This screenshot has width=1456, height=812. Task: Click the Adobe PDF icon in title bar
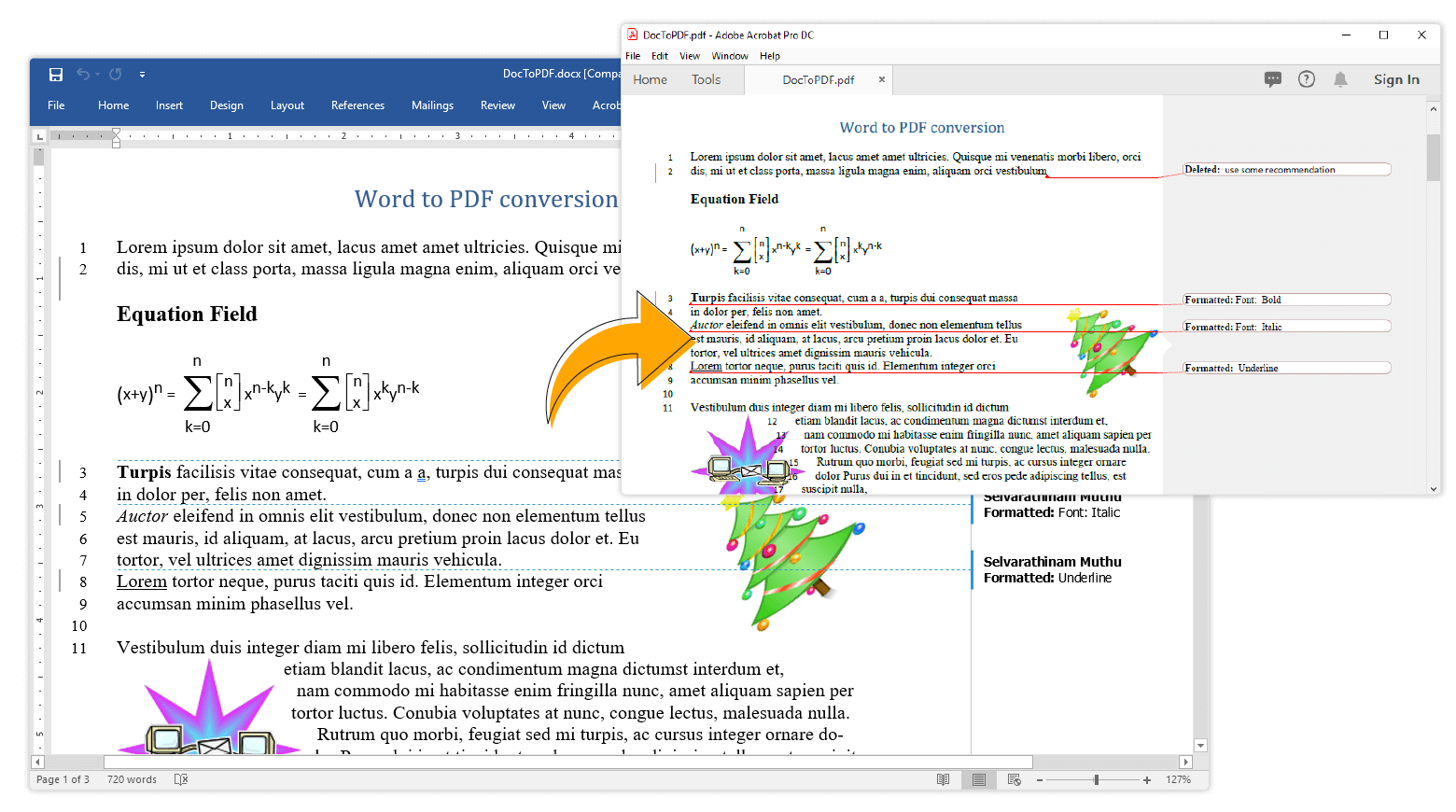pyautogui.click(x=632, y=35)
